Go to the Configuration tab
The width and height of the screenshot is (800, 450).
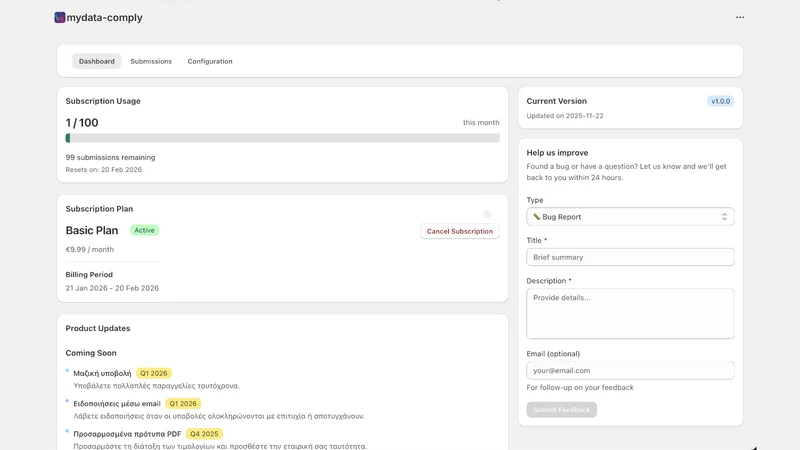pyautogui.click(x=210, y=61)
